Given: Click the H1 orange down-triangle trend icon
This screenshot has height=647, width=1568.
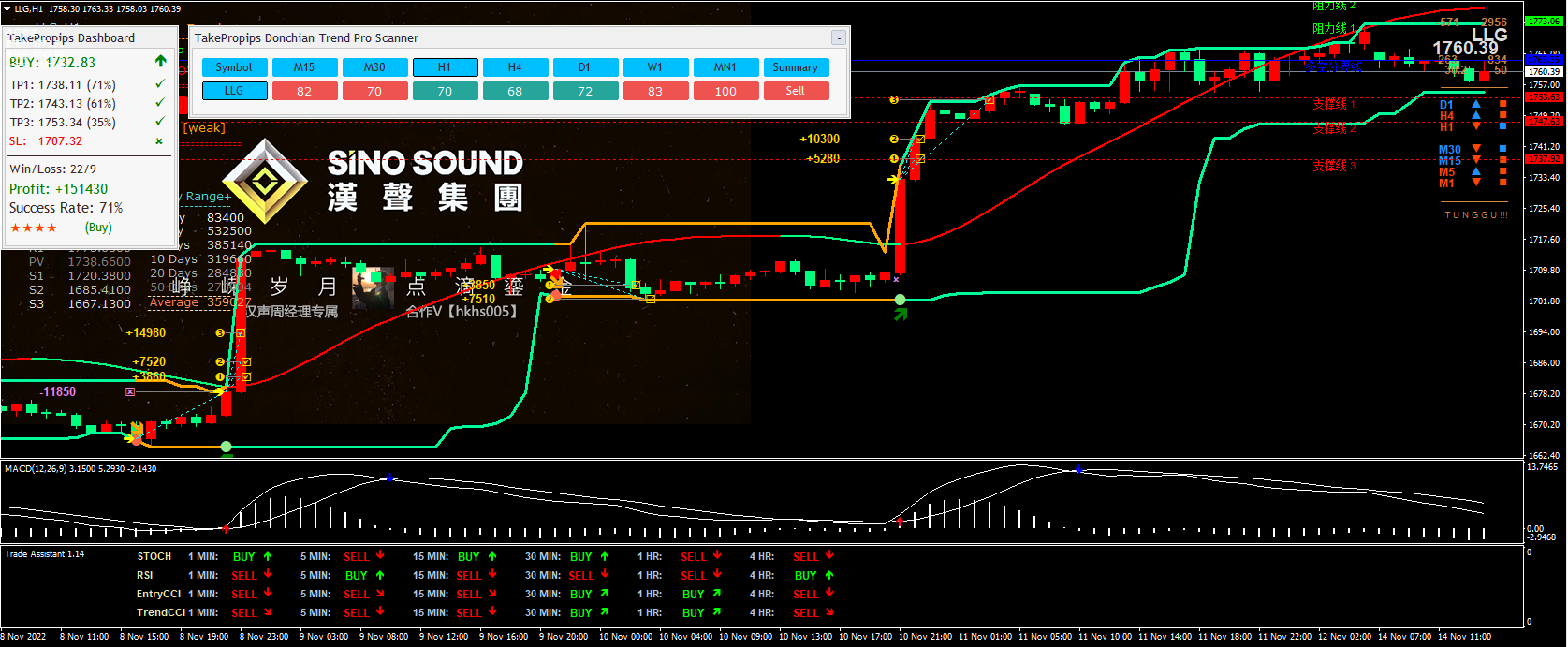Looking at the screenshot, I should coord(1476,125).
